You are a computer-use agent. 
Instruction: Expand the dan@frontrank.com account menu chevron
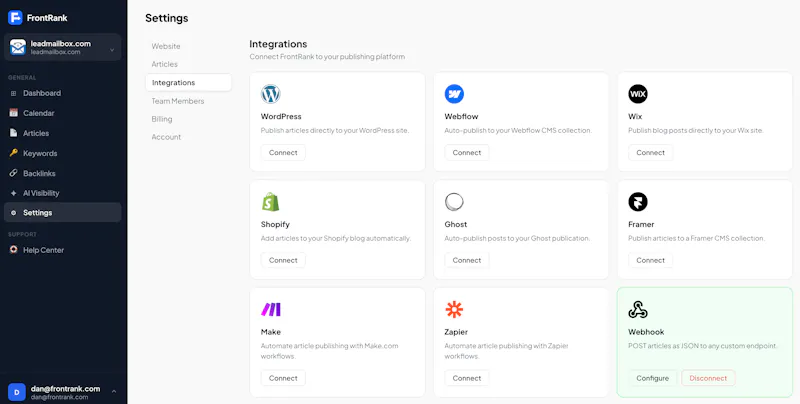pos(114,392)
